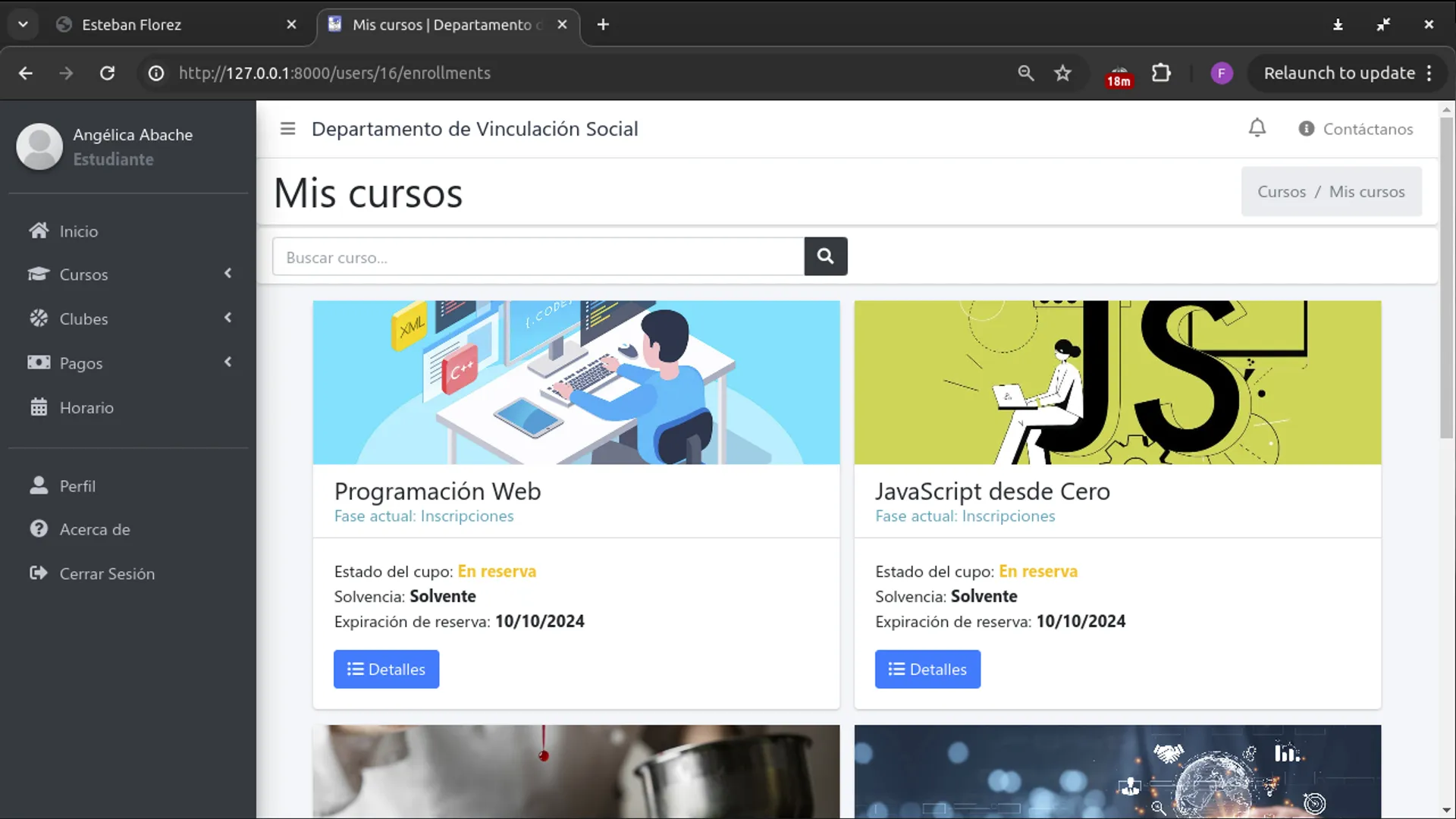Viewport: 1456px width, 819px height.
Task: Click the magnifier search button
Action: [x=826, y=256]
